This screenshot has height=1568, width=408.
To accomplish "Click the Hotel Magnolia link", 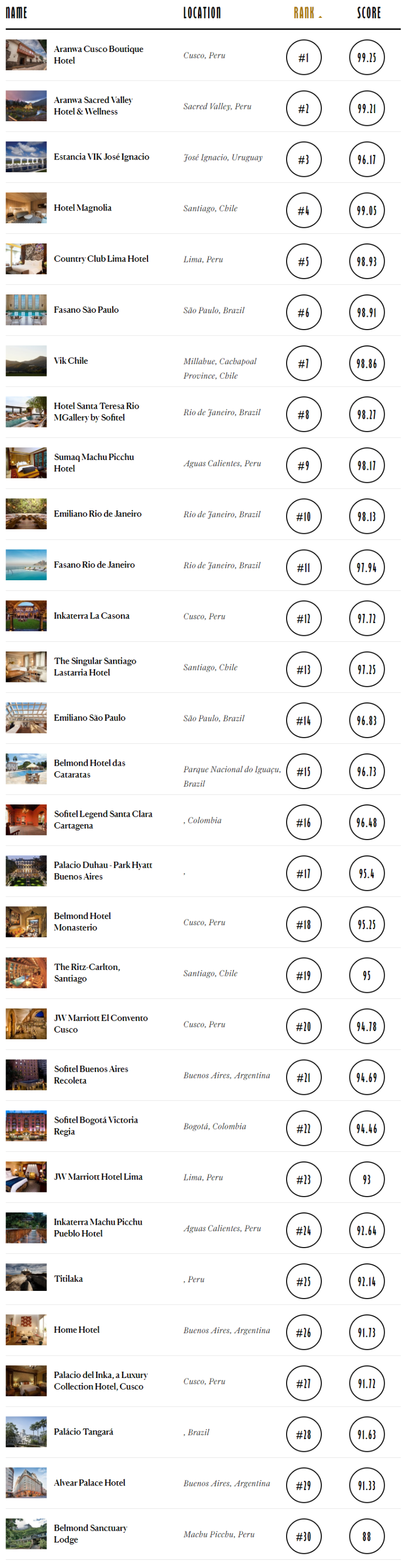I will pyautogui.click(x=82, y=208).
